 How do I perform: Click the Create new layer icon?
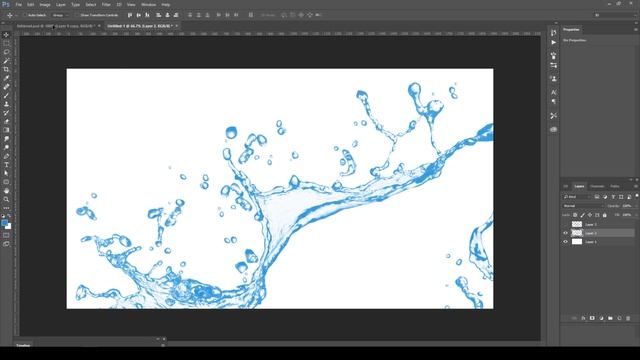pyautogui.click(x=619, y=318)
